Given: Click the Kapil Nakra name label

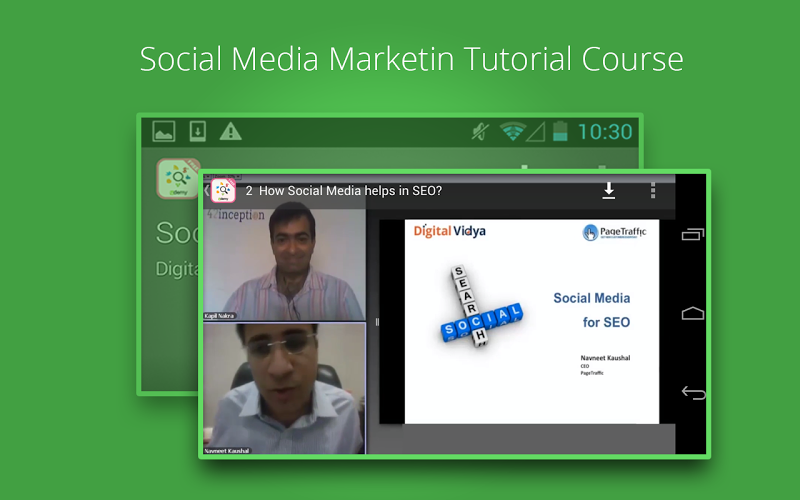Looking at the screenshot, I should pyautogui.click(x=219, y=316).
